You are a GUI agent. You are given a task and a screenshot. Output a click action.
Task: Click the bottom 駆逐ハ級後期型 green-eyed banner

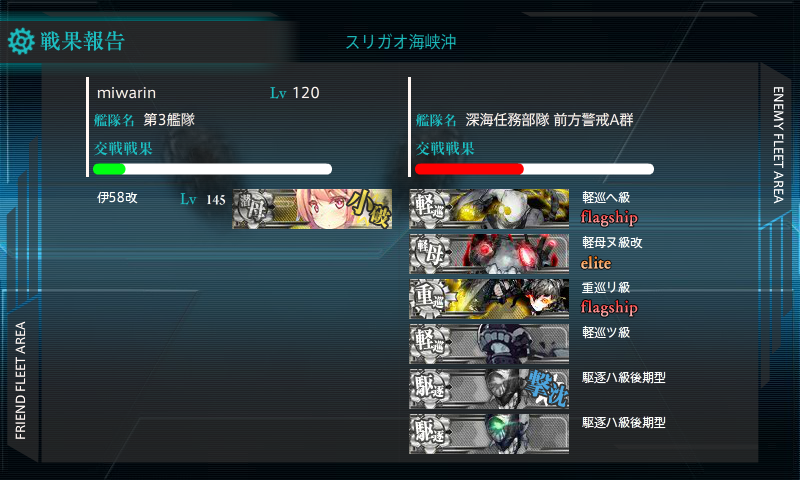point(489,434)
